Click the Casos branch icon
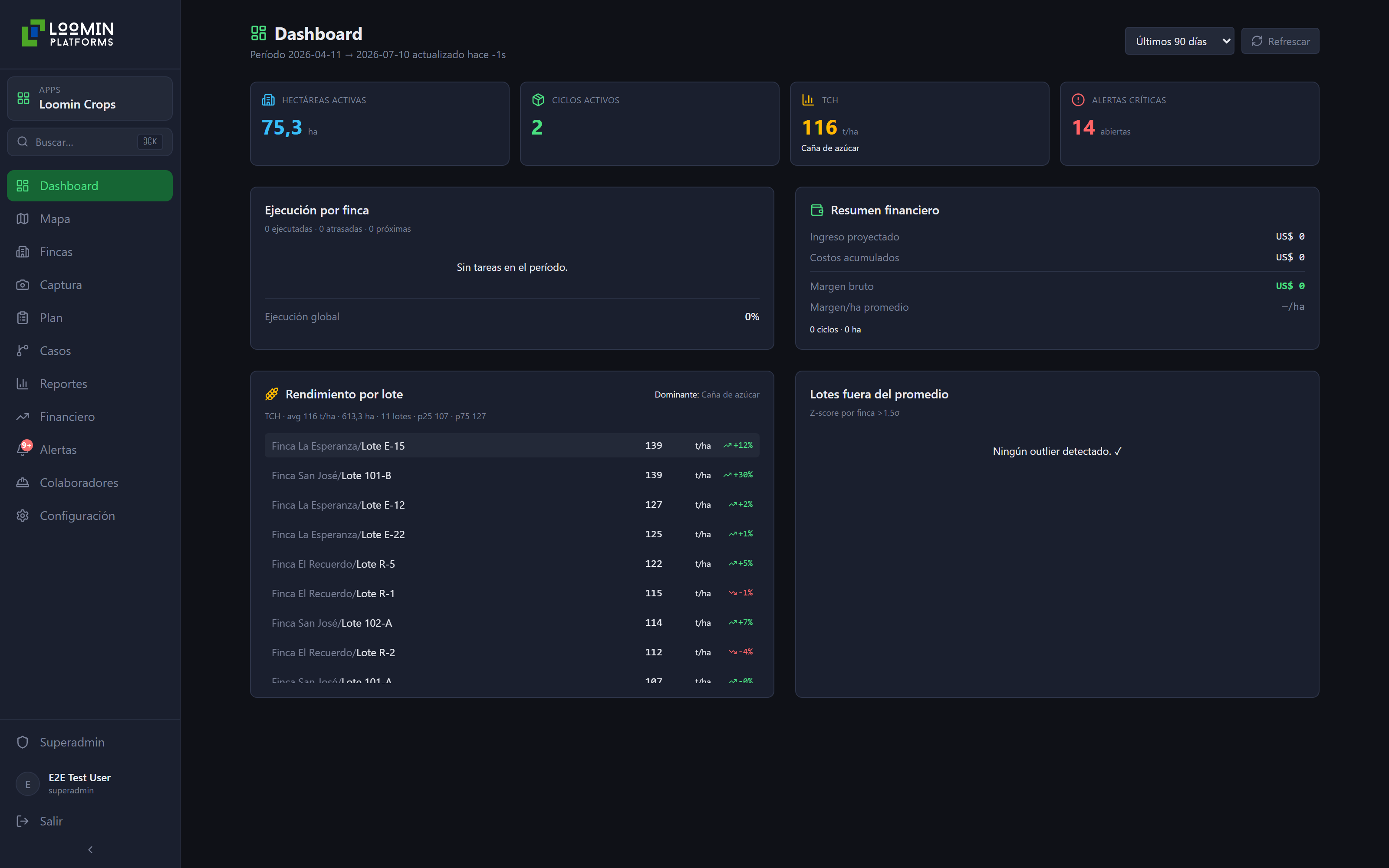1389x868 pixels. (23, 351)
